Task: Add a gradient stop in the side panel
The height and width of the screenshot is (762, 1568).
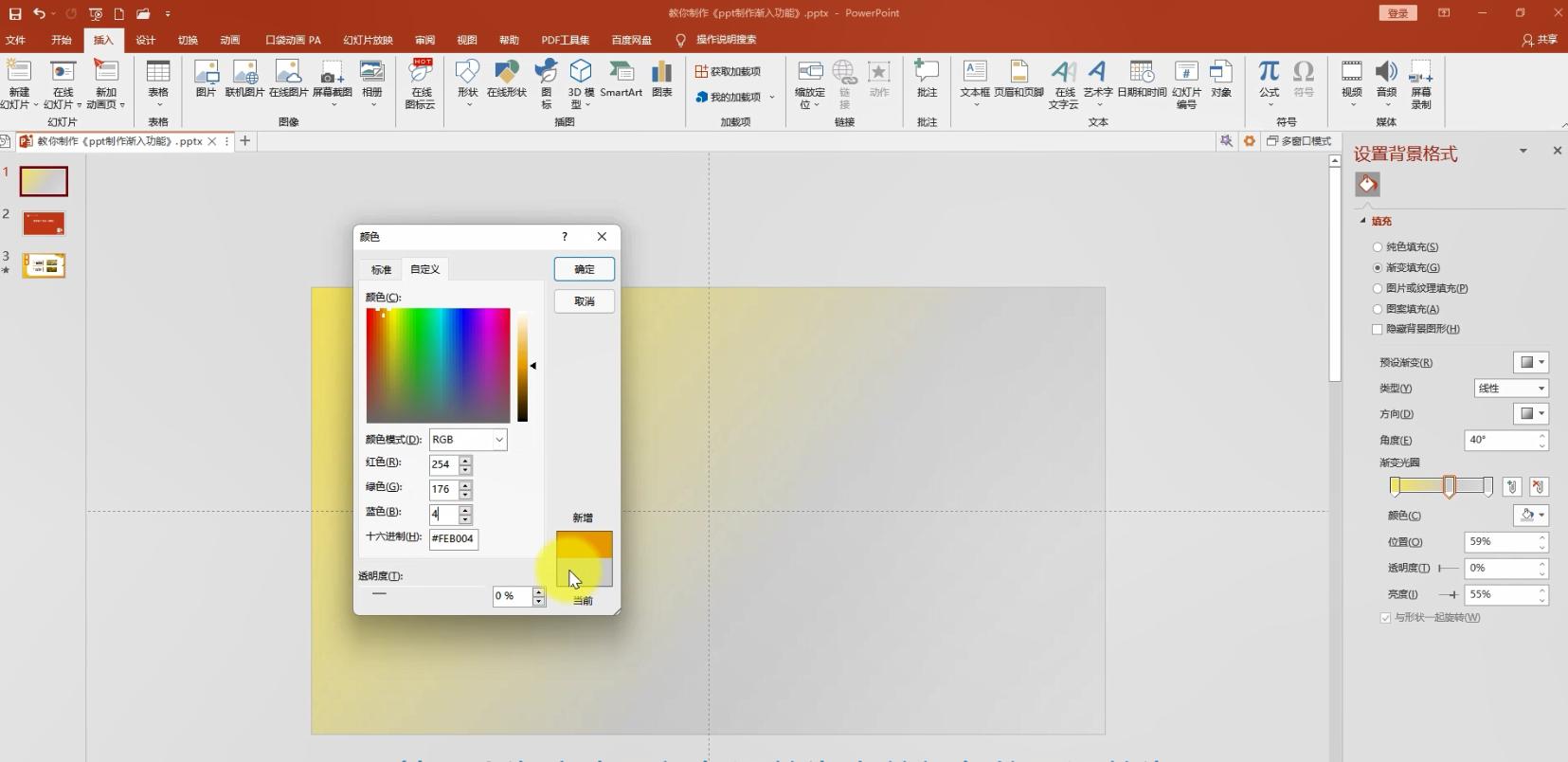Action: [x=1512, y=486]
